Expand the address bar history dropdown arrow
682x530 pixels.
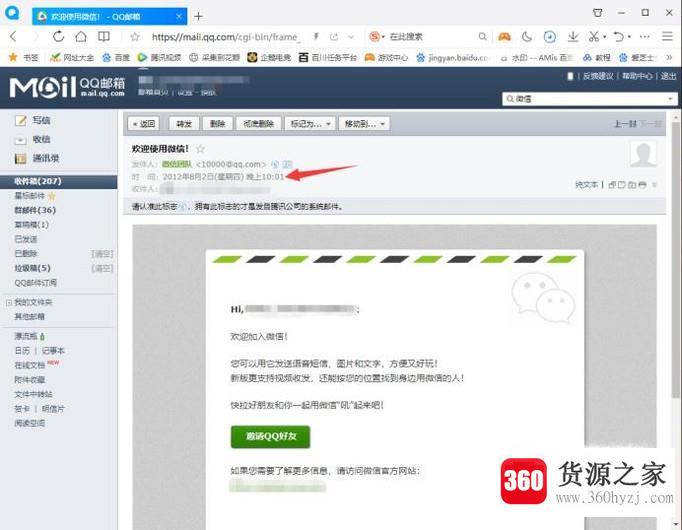[351, 37]
